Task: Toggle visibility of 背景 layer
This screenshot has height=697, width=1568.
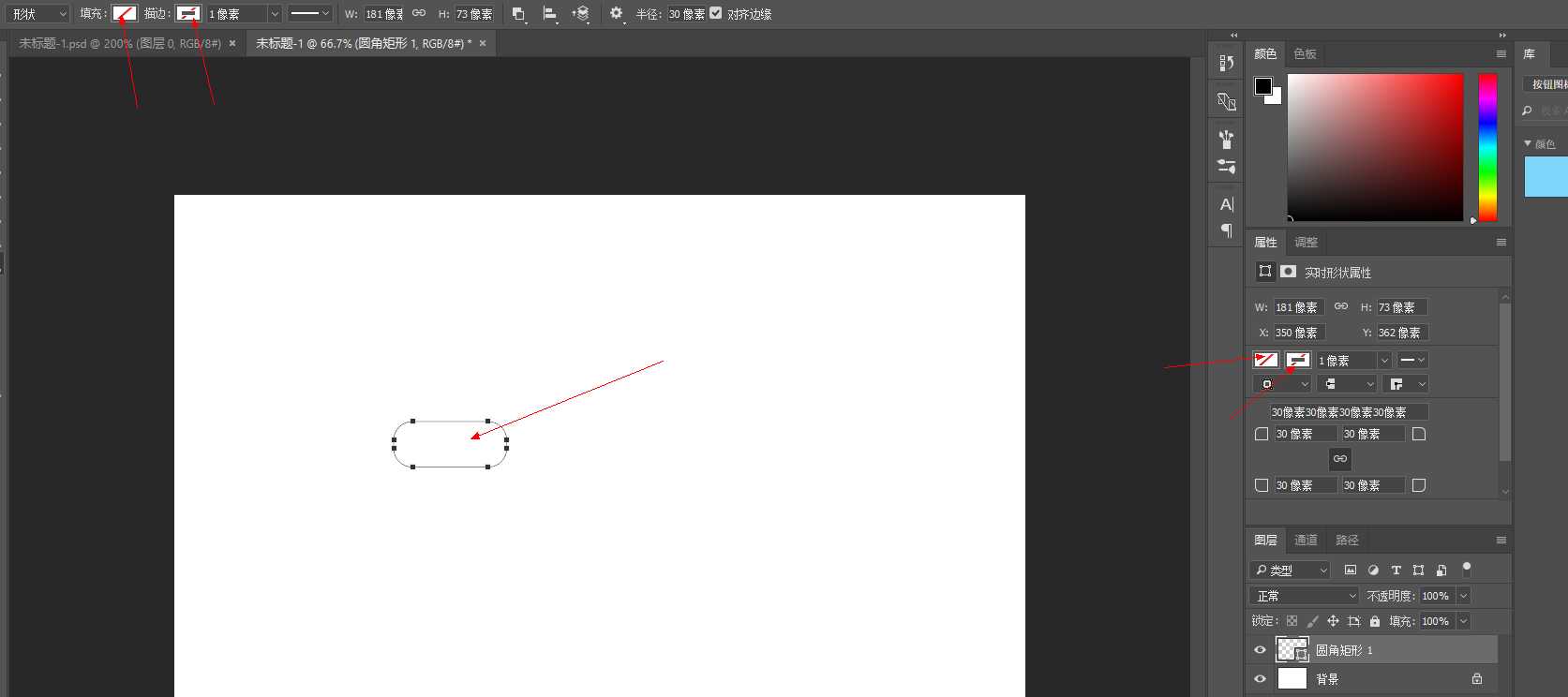Action: [x=1260, y=679]
